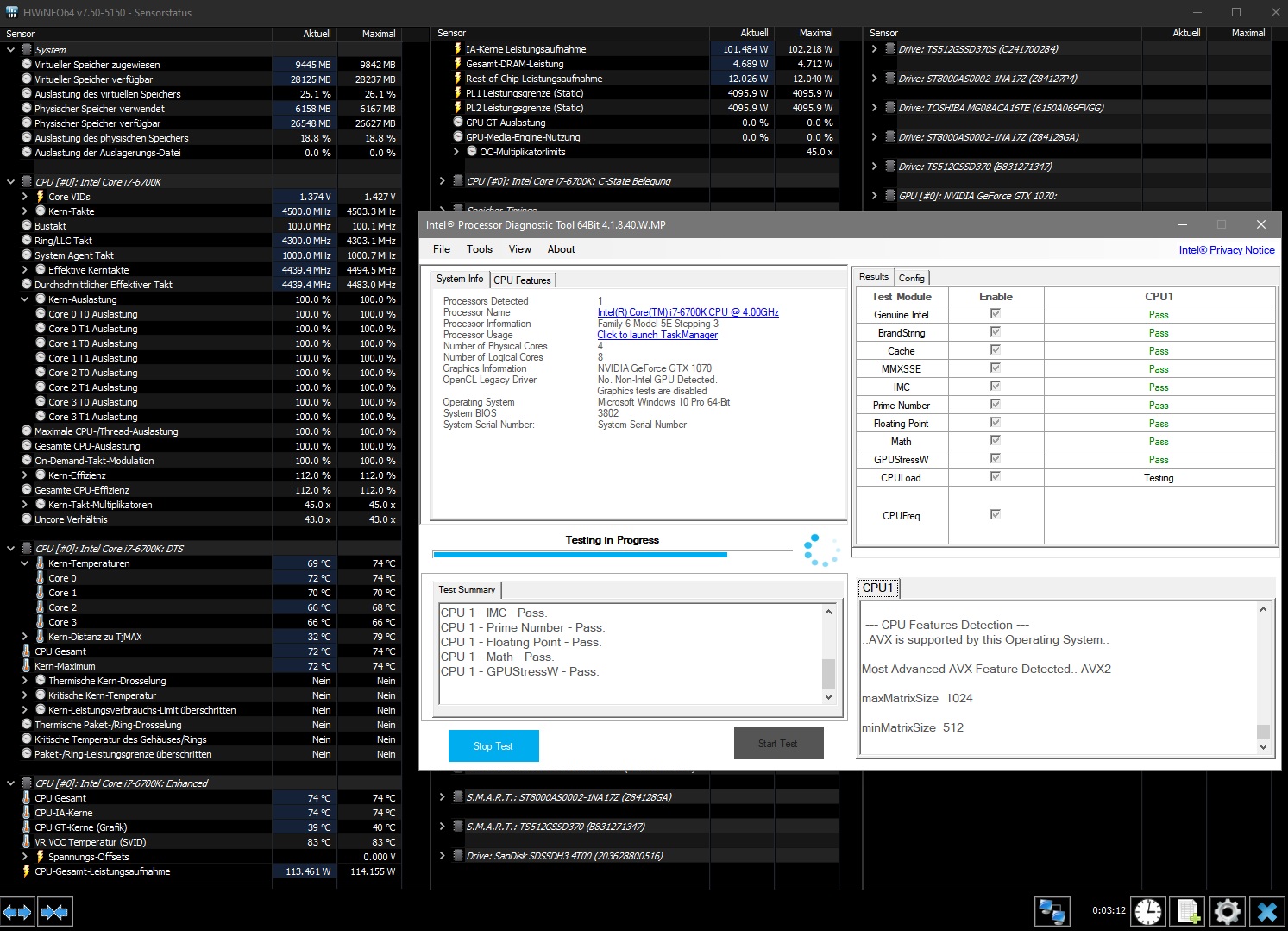This screenshot has width=1288, height=931.
Task: Click the Test Summary scrollbar thumb
Action: click(x=828, y=673)
